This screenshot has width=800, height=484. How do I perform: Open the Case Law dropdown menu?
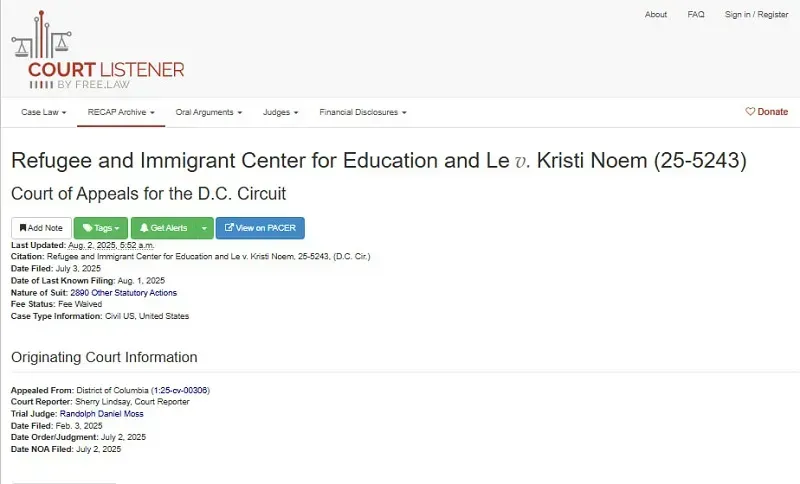[x=44, y=112]
